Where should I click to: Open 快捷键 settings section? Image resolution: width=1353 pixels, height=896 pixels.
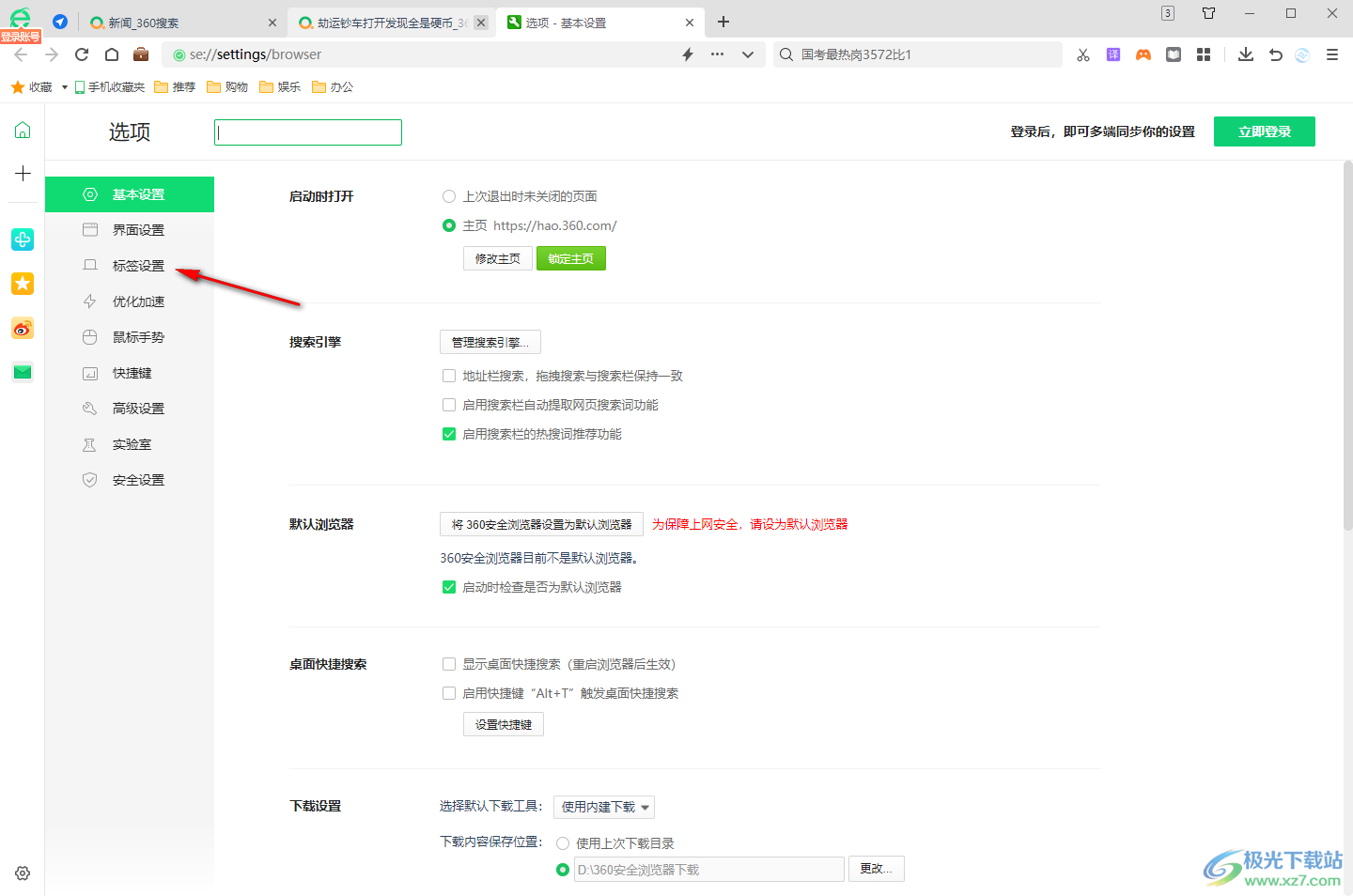(x=130, y=373)
